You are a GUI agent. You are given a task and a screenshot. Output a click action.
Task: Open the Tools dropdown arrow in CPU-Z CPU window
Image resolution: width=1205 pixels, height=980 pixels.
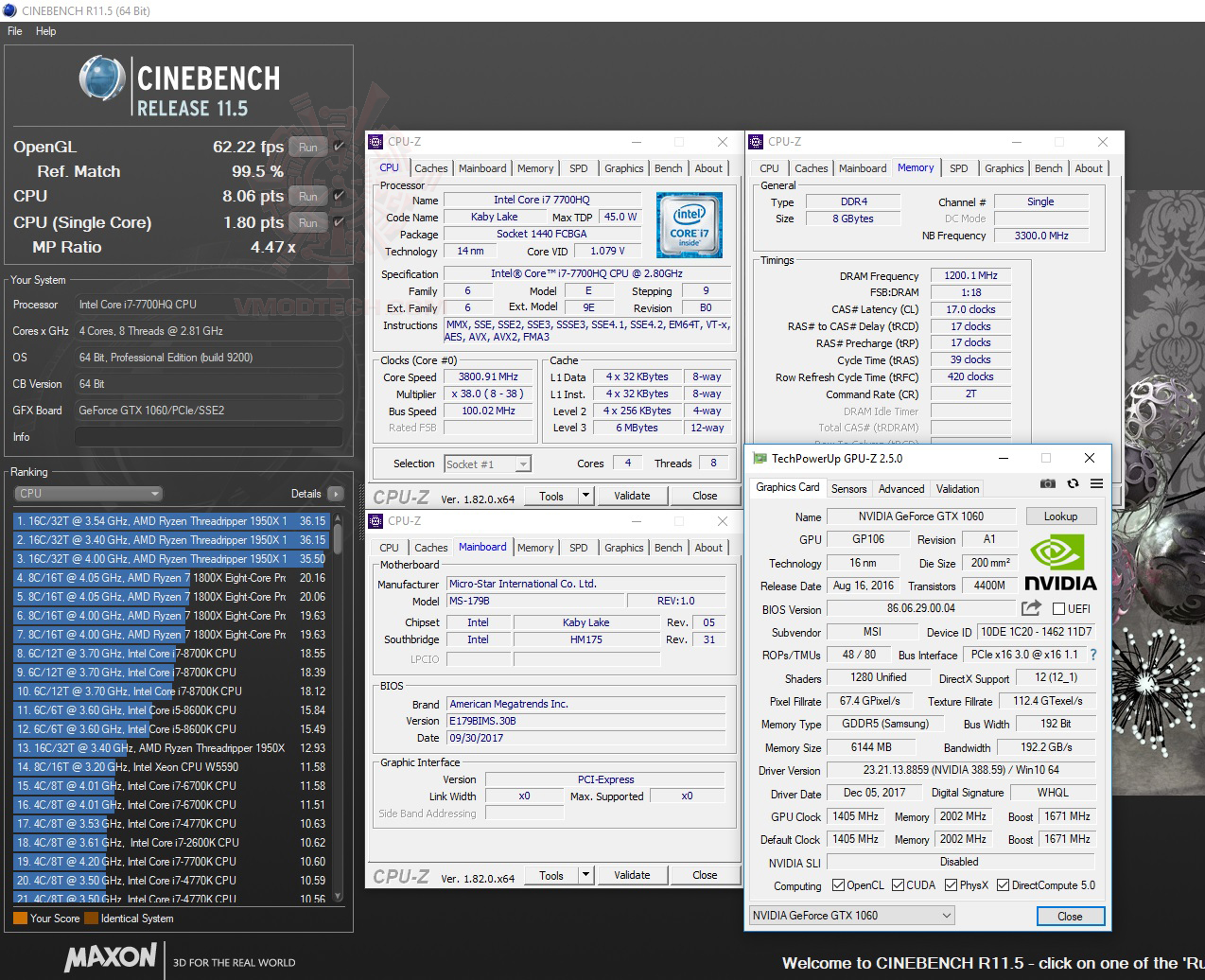point(585,496)
